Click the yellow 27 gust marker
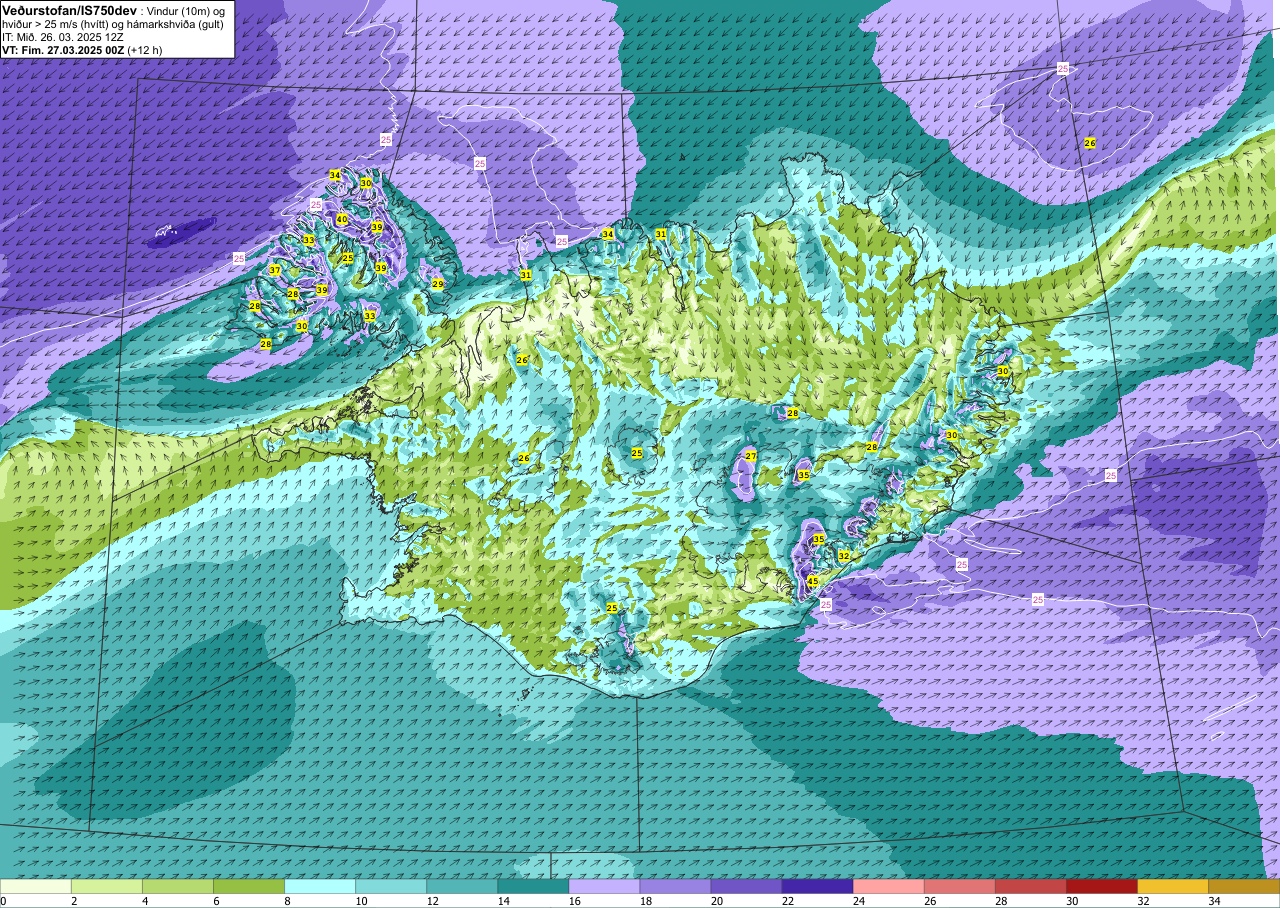The image size is (1280, 908). tap(751, 456)
